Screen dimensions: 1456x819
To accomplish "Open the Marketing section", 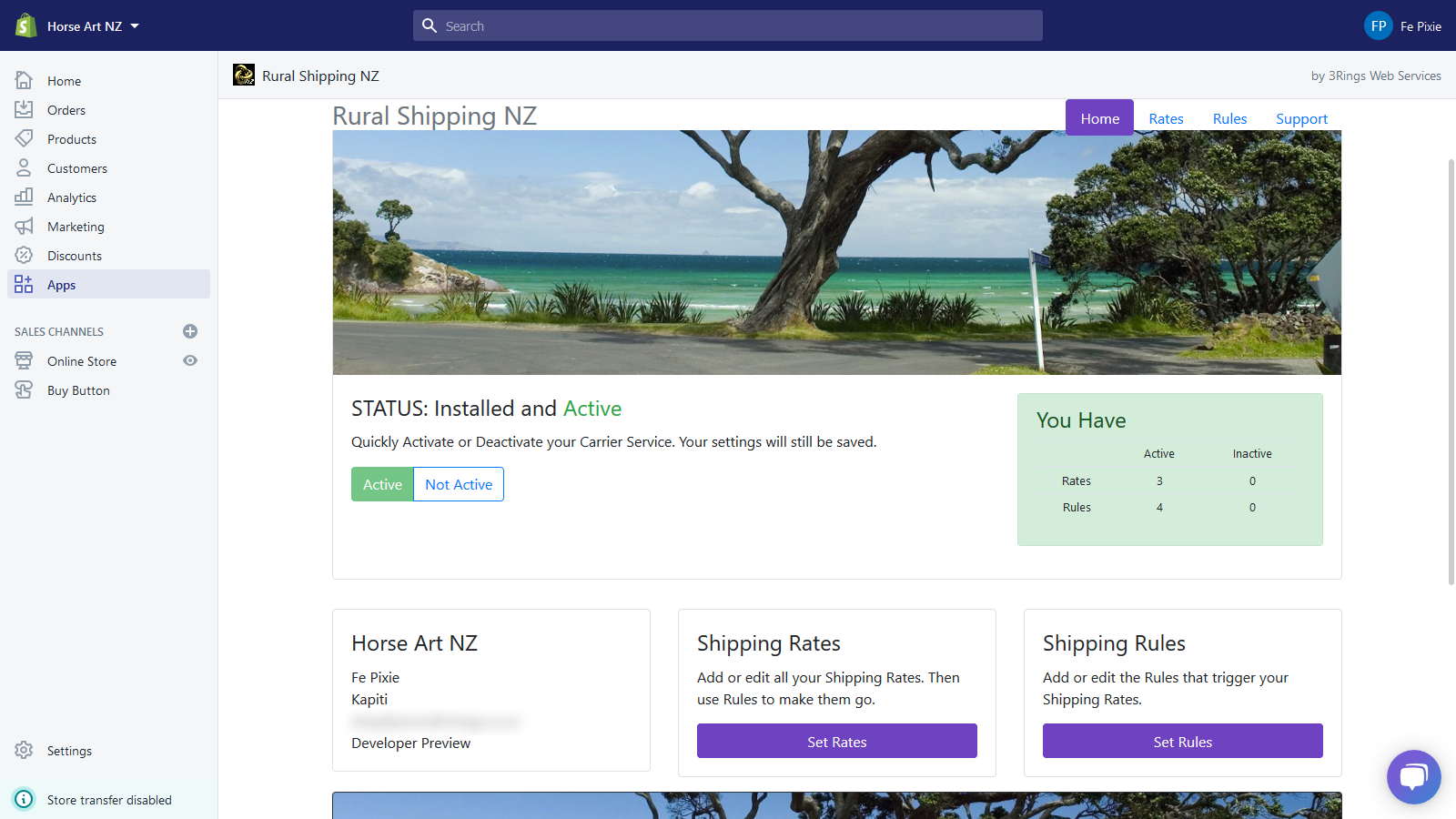I will tap(75, 226).
